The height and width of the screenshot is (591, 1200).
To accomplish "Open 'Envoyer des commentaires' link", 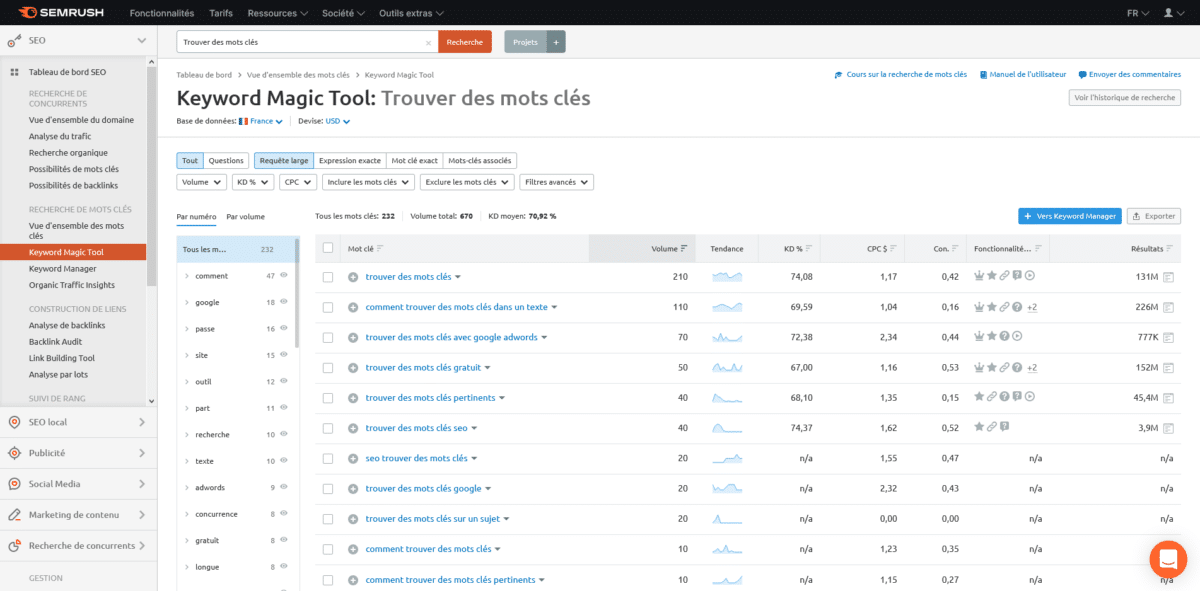I will 1128,74.
